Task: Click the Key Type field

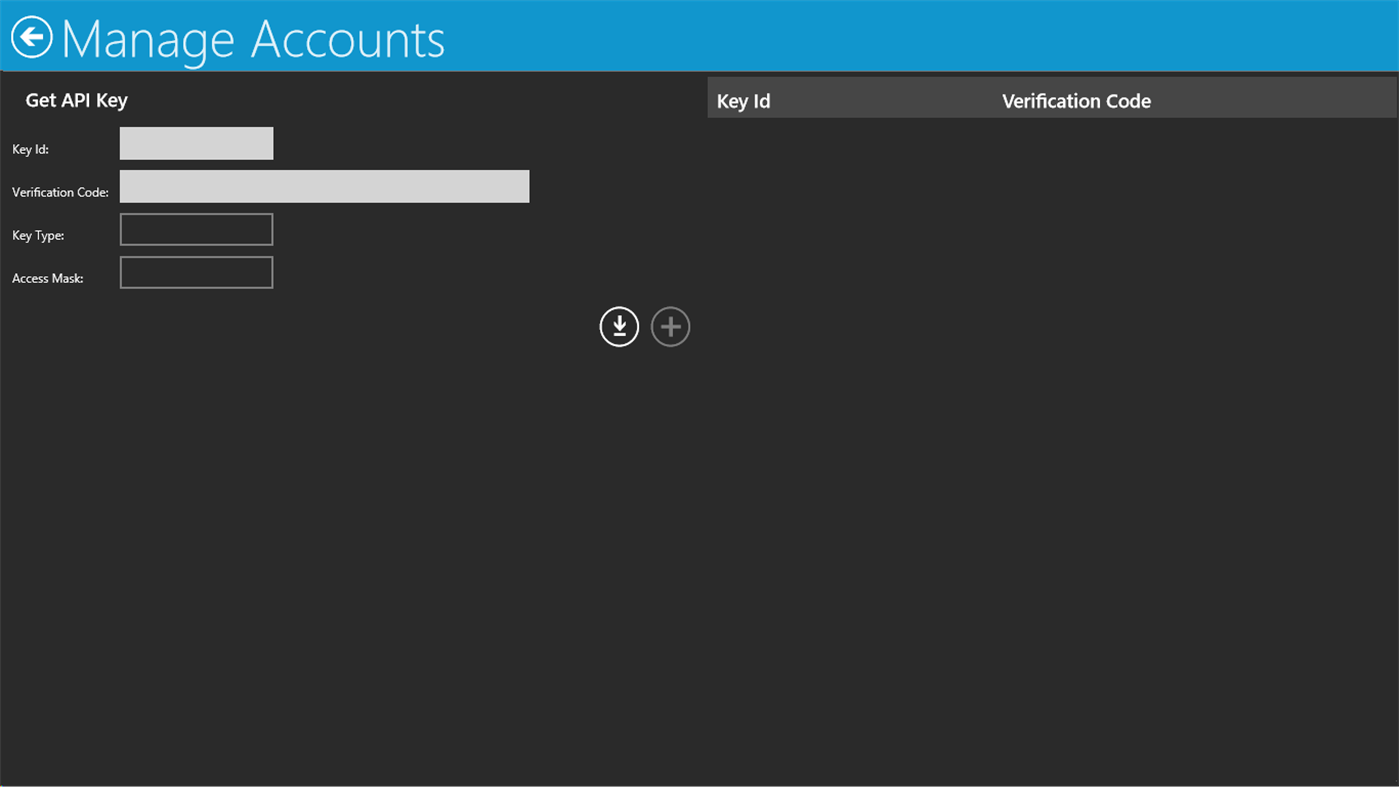Action: click(196, 229)
